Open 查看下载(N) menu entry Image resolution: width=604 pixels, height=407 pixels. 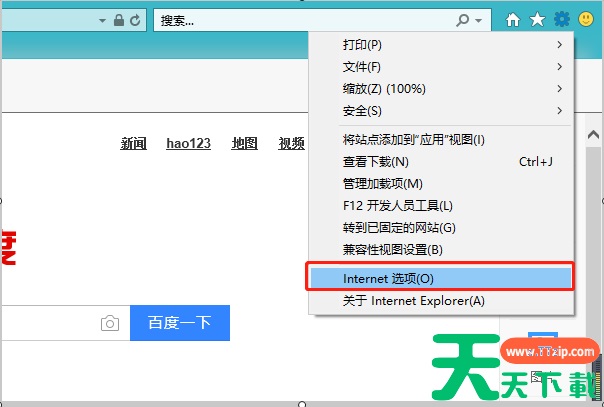(441, 162)
